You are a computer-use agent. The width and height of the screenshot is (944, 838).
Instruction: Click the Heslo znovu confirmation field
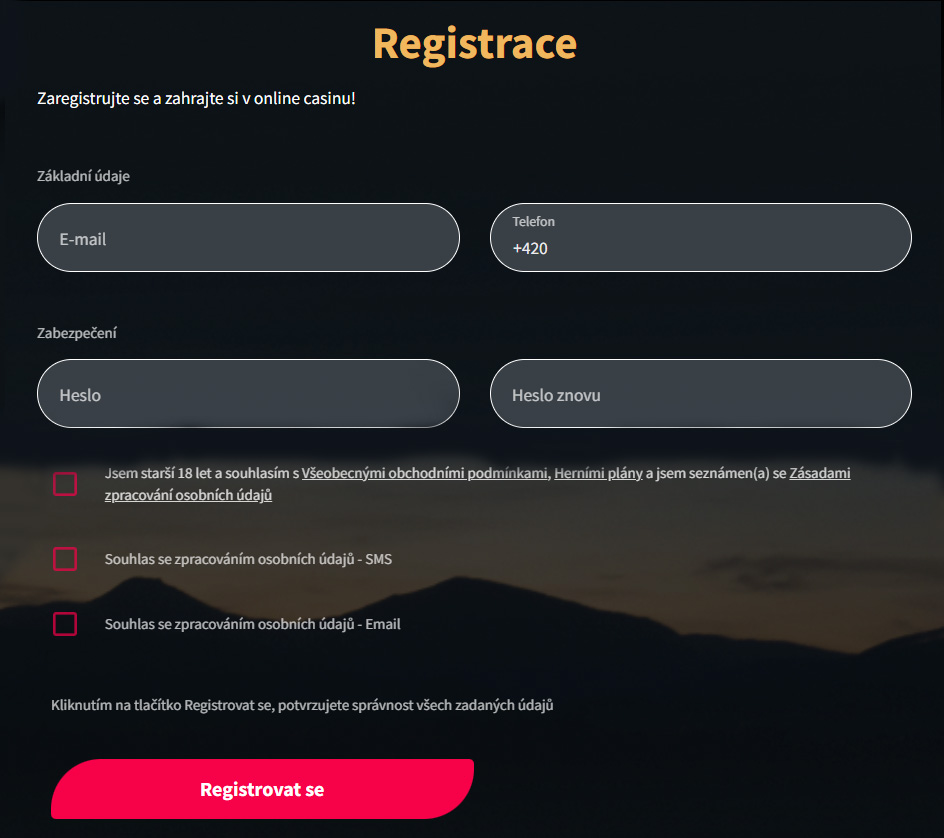[701, 394]
